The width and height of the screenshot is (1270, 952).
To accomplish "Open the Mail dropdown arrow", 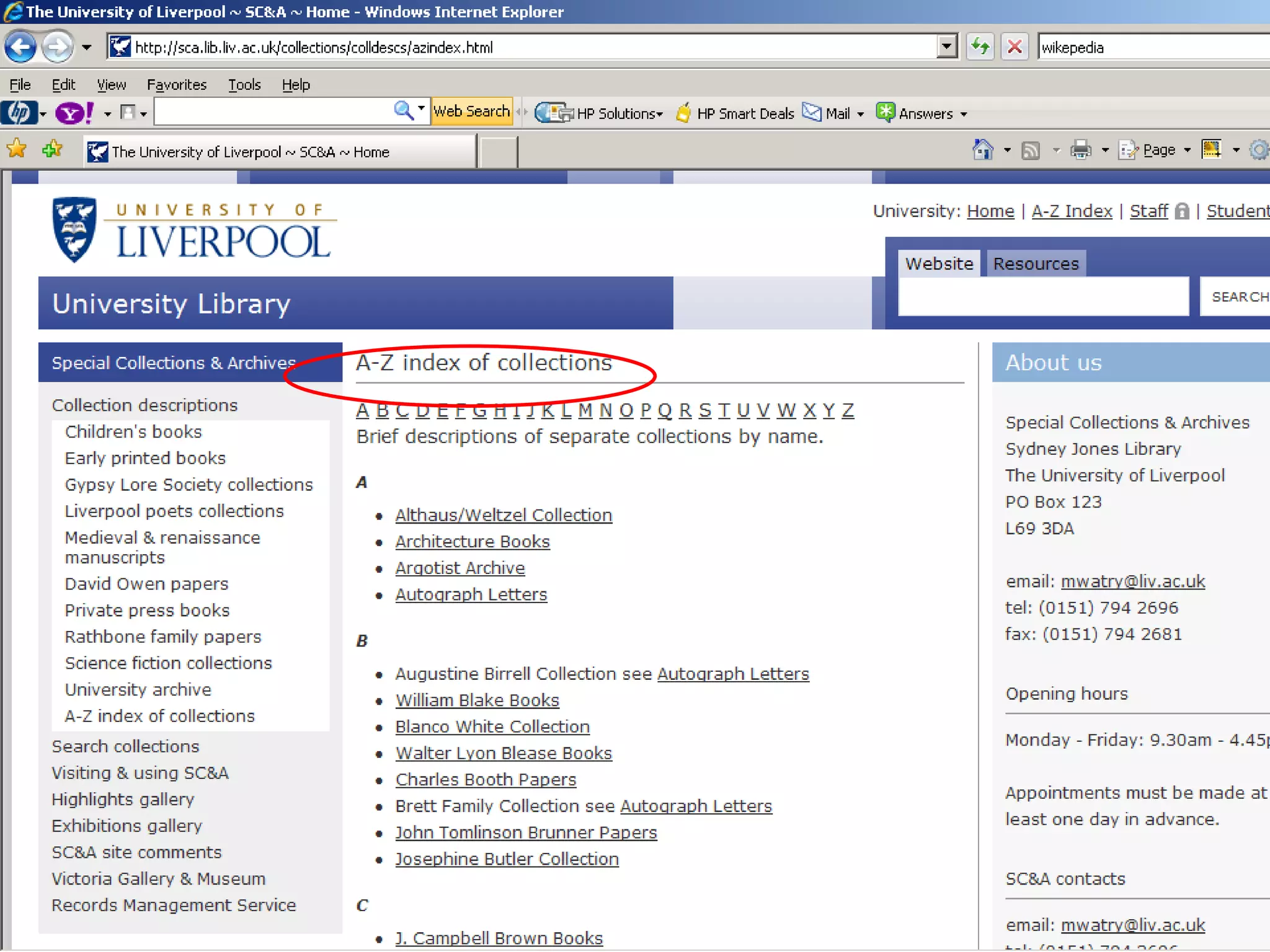I will [x=860, y=114].
